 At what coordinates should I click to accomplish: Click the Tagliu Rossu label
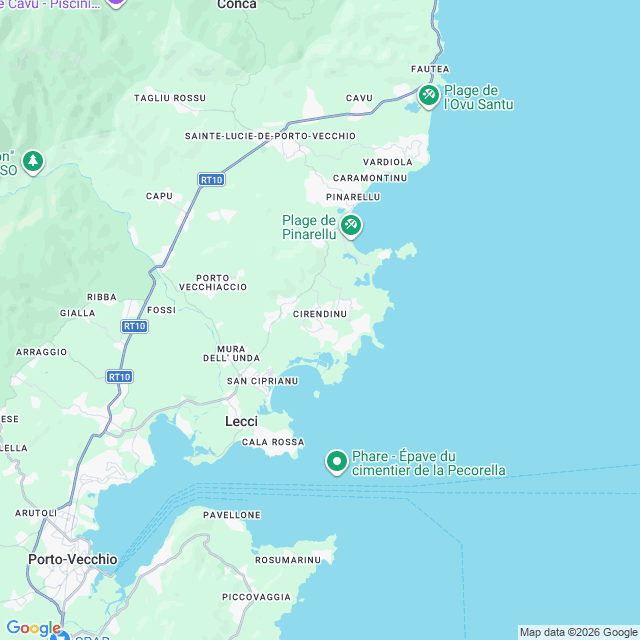[170, 98]
